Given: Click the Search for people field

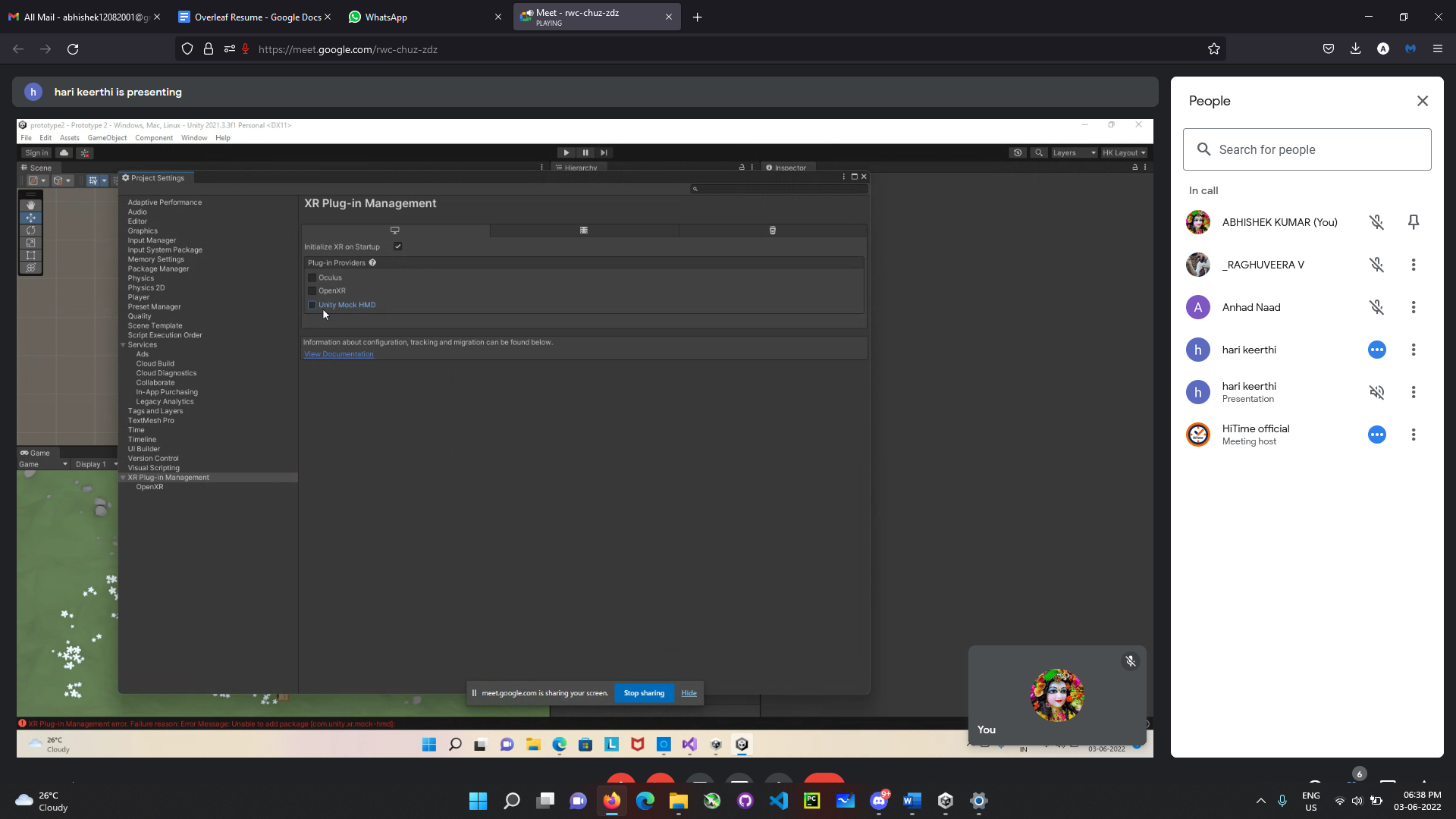Looking at the screenshot, I should [x=1307, y=149].
